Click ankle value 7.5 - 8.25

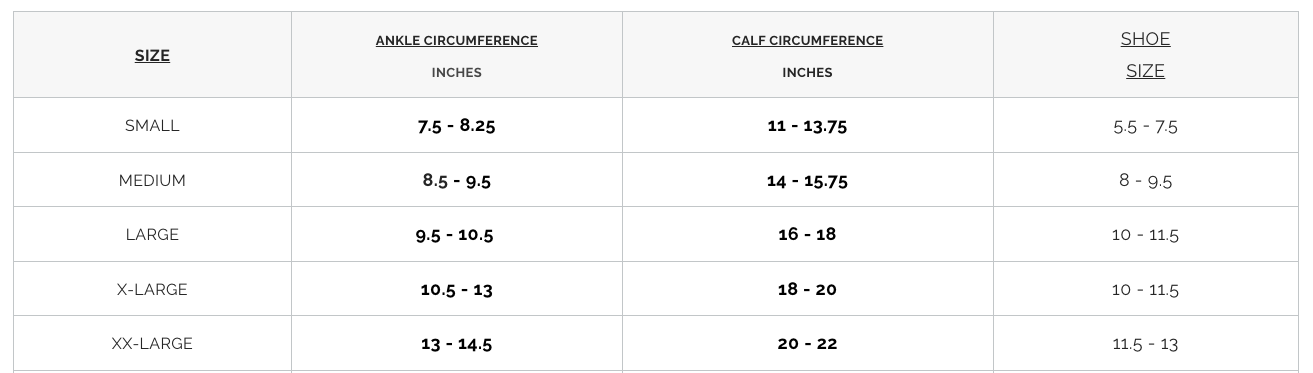[x=457, y=126]
